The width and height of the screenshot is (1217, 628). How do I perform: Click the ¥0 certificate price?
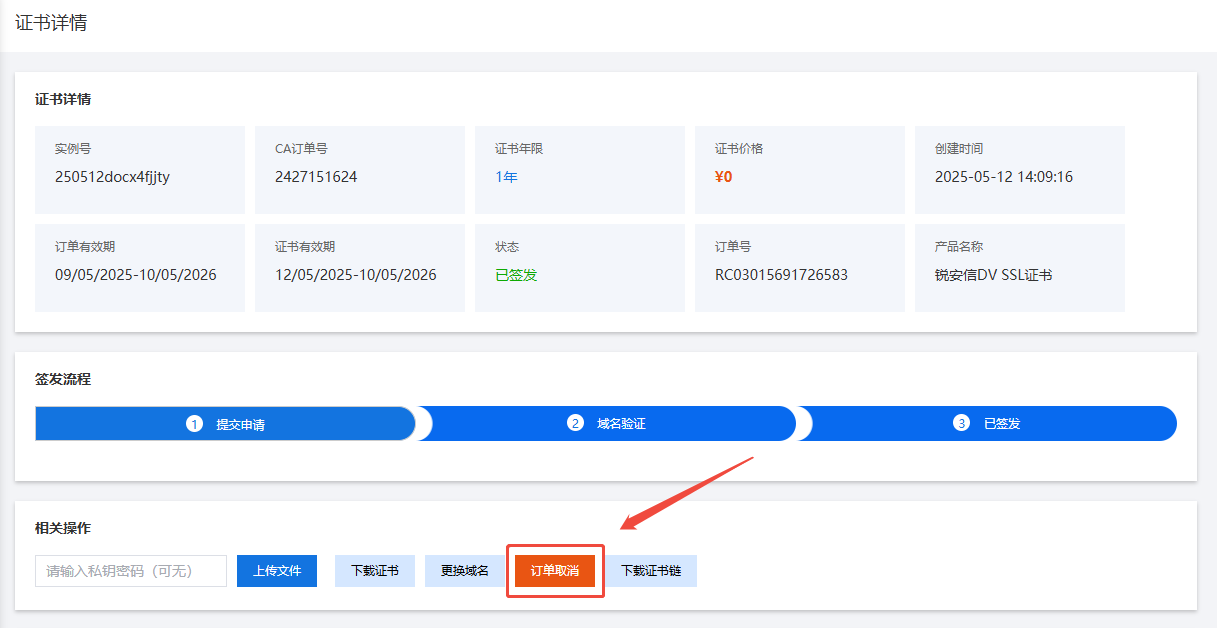(723, 177)
